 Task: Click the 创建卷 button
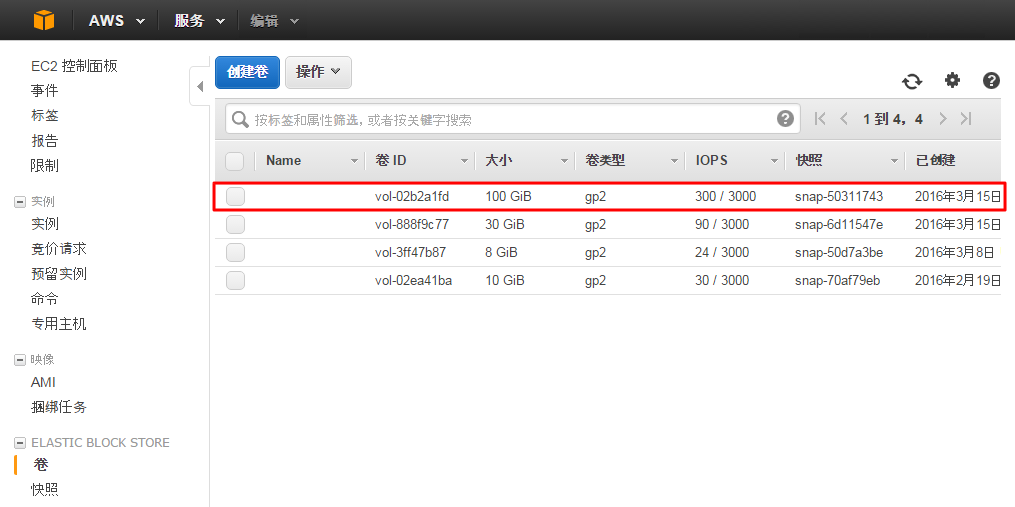247,72
